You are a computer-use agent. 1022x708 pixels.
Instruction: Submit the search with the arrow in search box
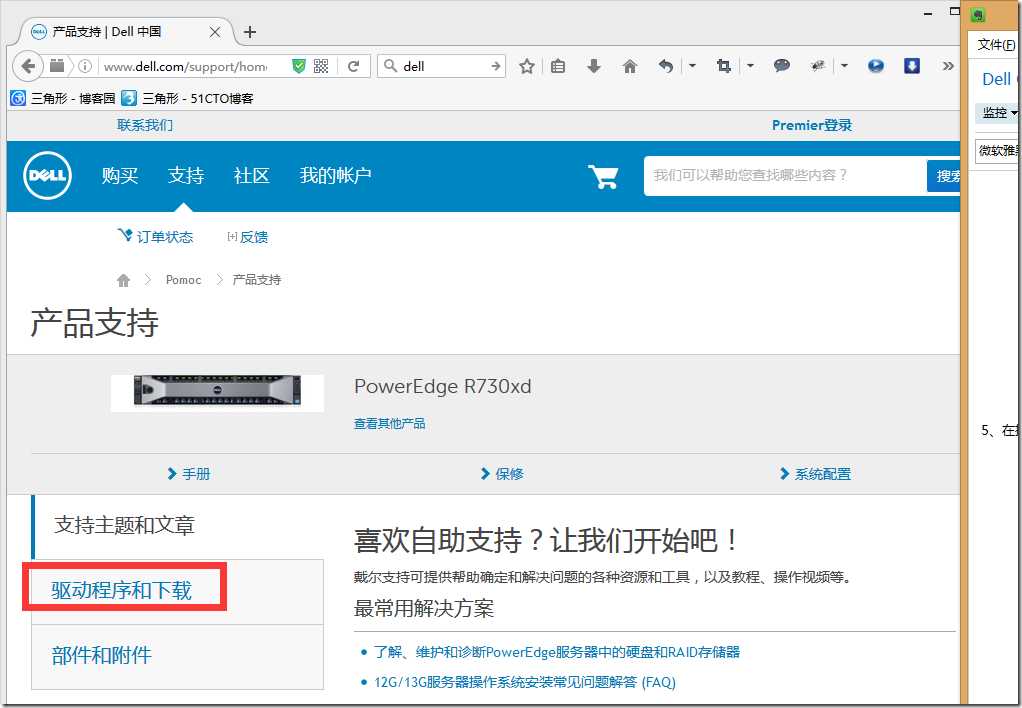click(496, 66)
